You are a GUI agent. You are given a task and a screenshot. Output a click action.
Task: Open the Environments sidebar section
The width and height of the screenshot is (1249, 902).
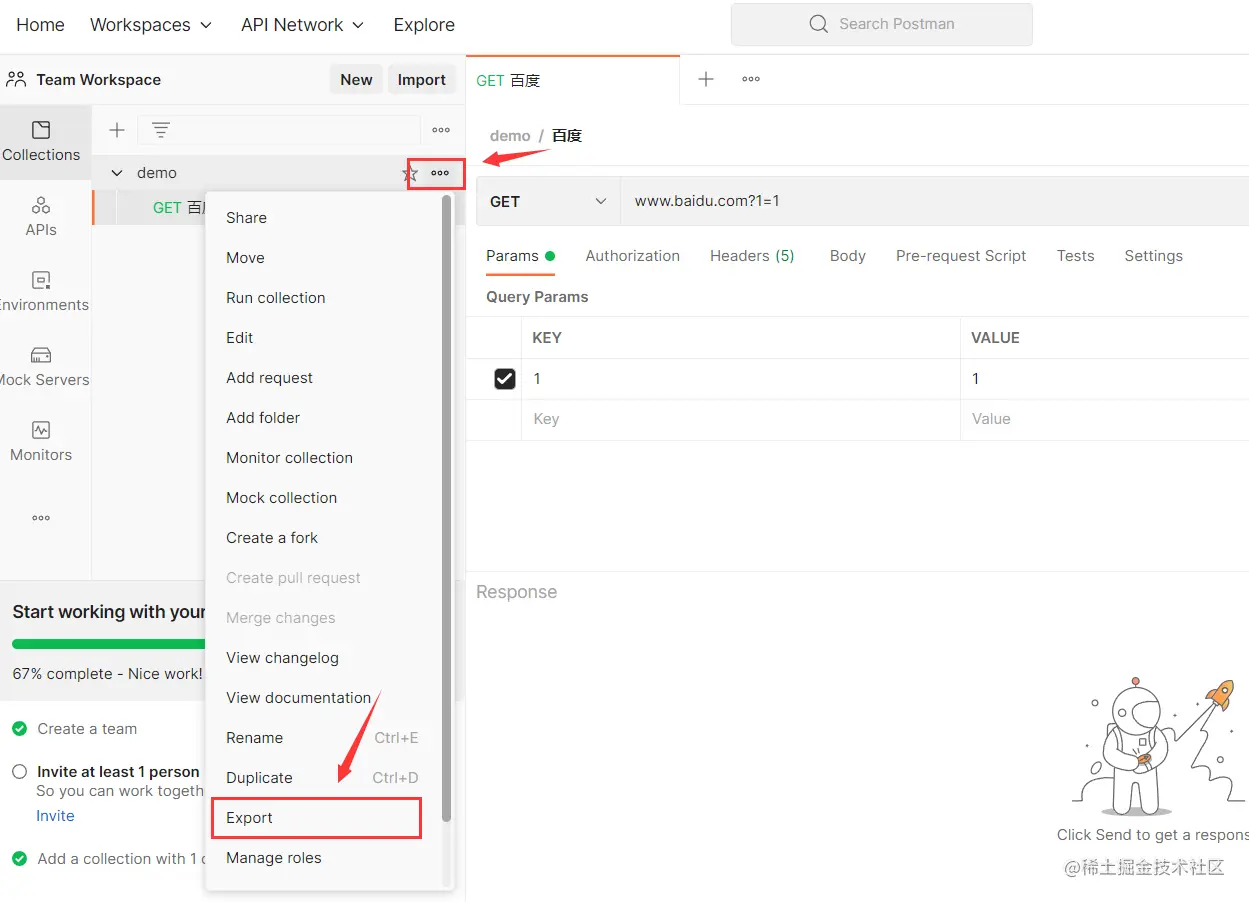(x=41, y=292)
